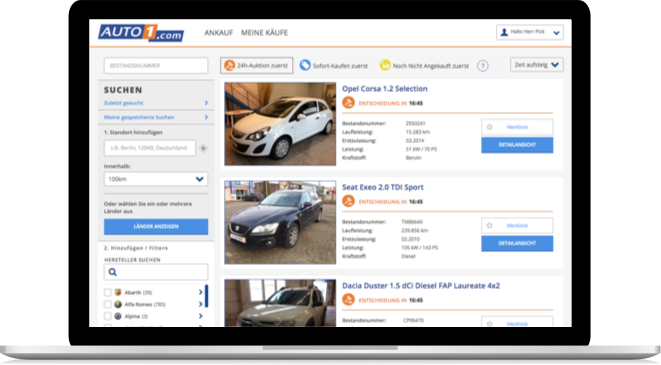Click the auction icon under Opel Corsa

[348, 103]
